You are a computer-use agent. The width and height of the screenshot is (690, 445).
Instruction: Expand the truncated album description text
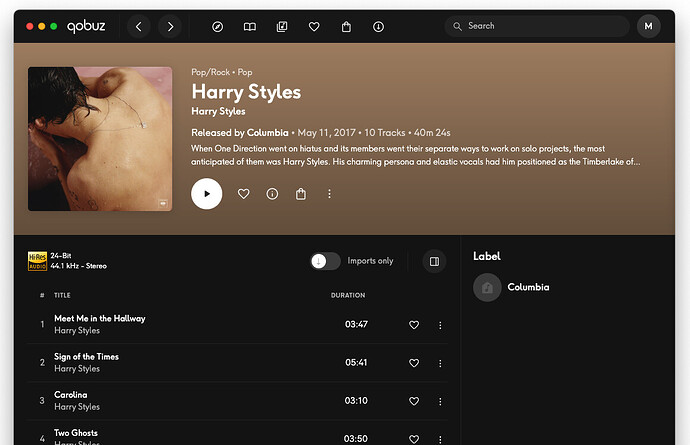(415, 155)
